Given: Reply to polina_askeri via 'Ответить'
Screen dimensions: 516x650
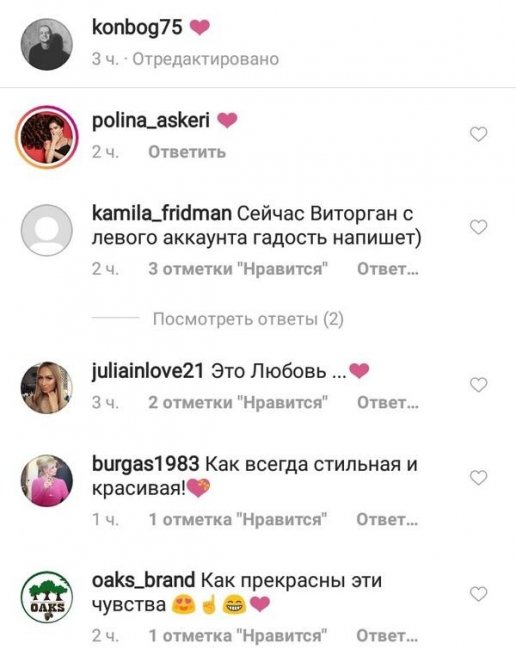Looking at the screenshot, I should 187,152.
